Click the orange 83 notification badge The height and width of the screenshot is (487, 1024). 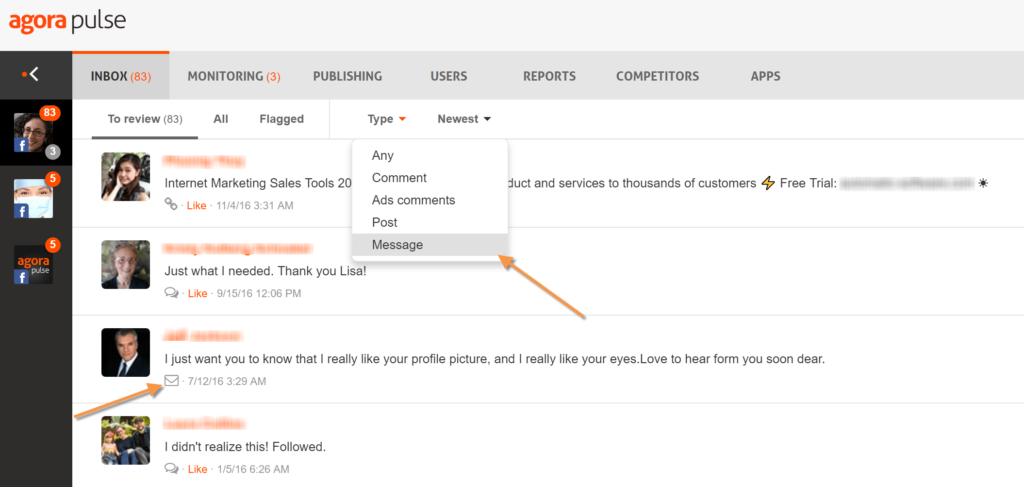50,112
